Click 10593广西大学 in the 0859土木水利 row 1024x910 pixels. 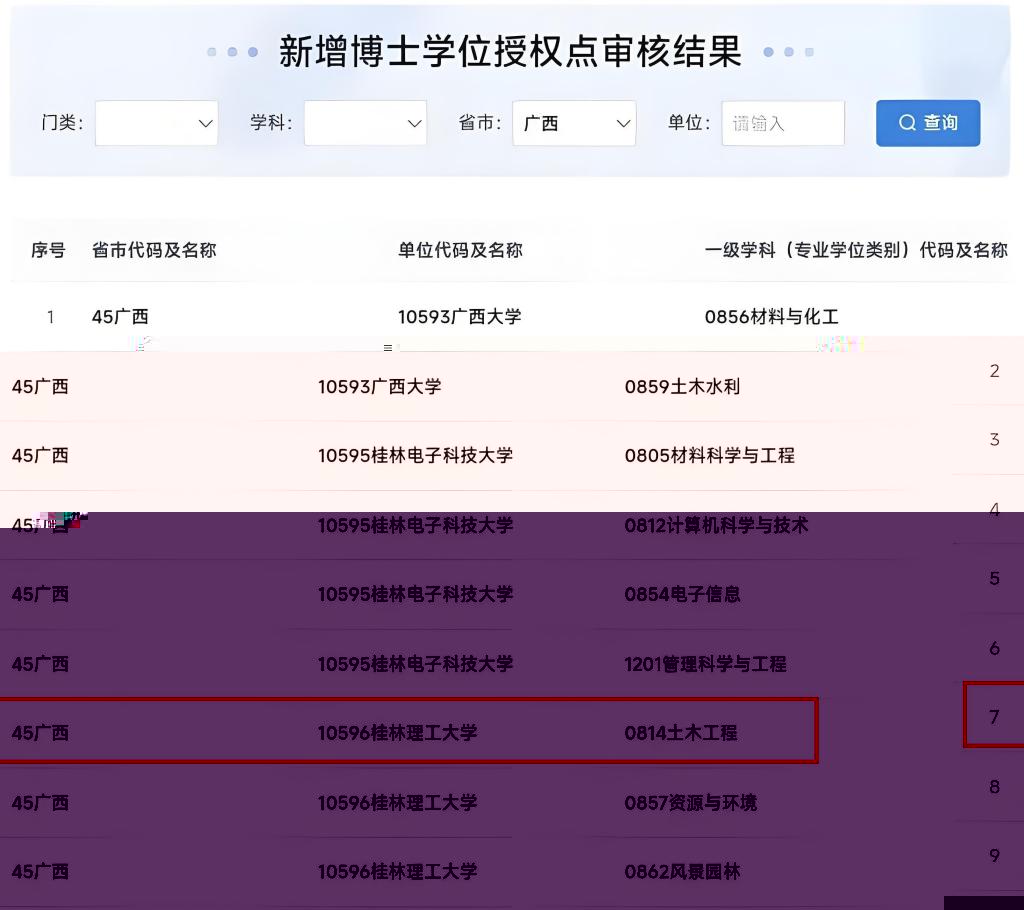[379, 387]
